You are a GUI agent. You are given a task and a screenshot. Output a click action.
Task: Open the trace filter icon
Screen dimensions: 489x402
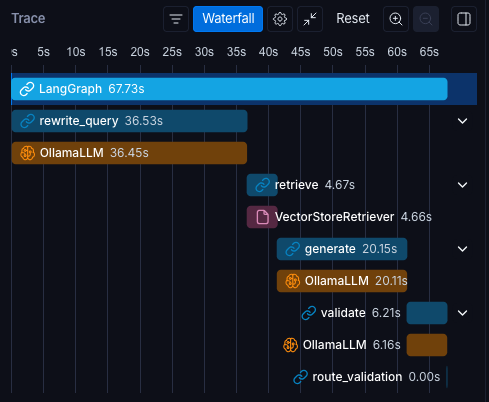[x=176, y=19]
